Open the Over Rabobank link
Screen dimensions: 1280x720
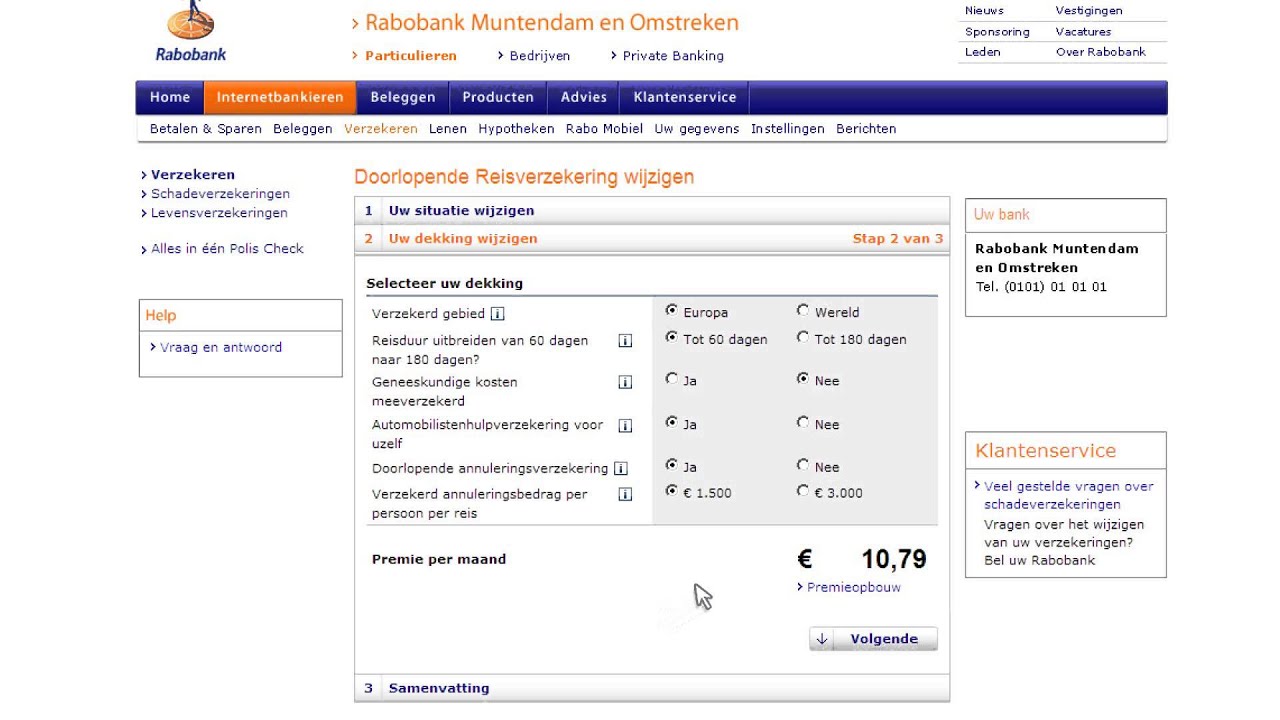tap(1101, 52)
